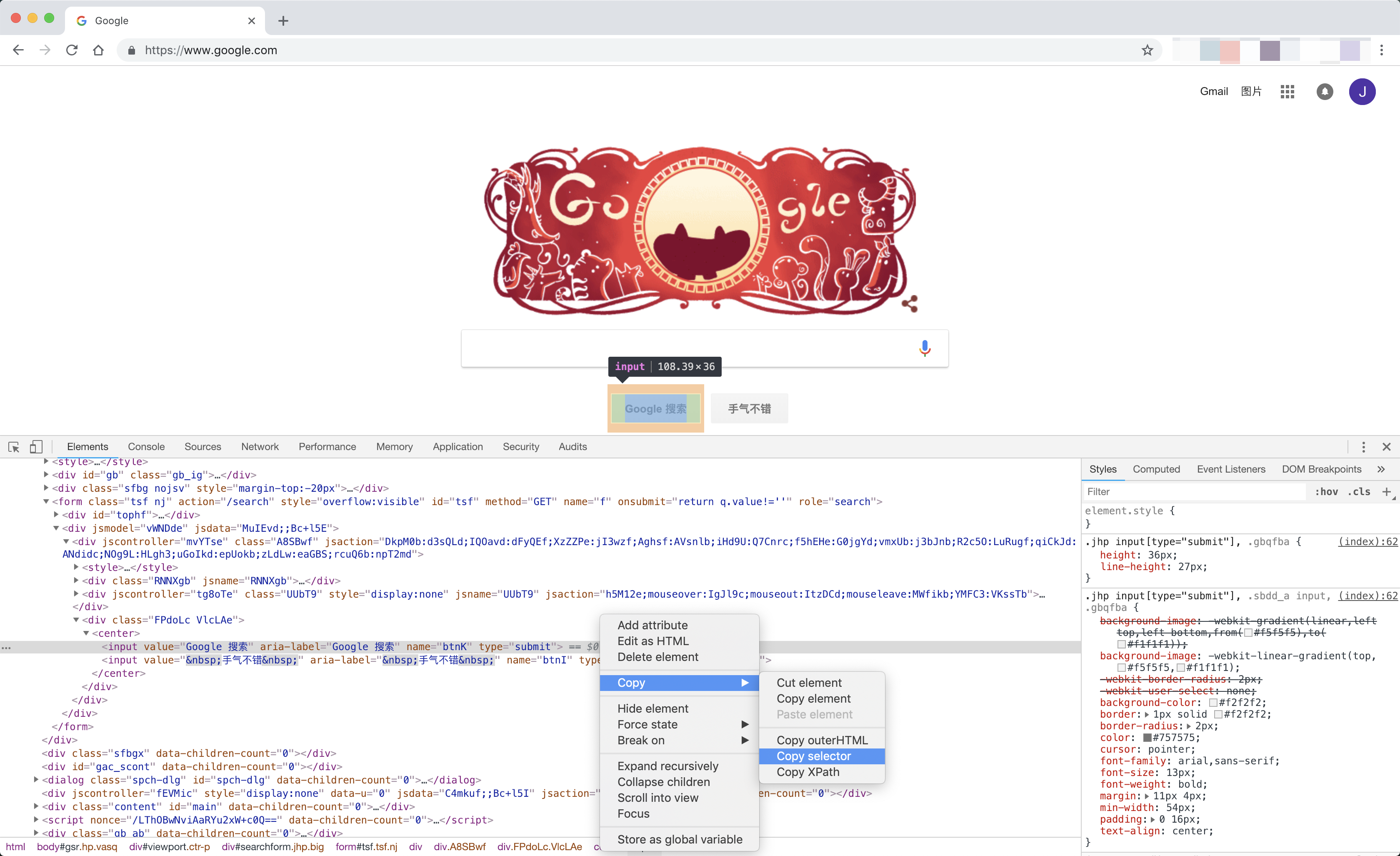
Task: Click the browser back arrow
Action: (x=18, y=50)
